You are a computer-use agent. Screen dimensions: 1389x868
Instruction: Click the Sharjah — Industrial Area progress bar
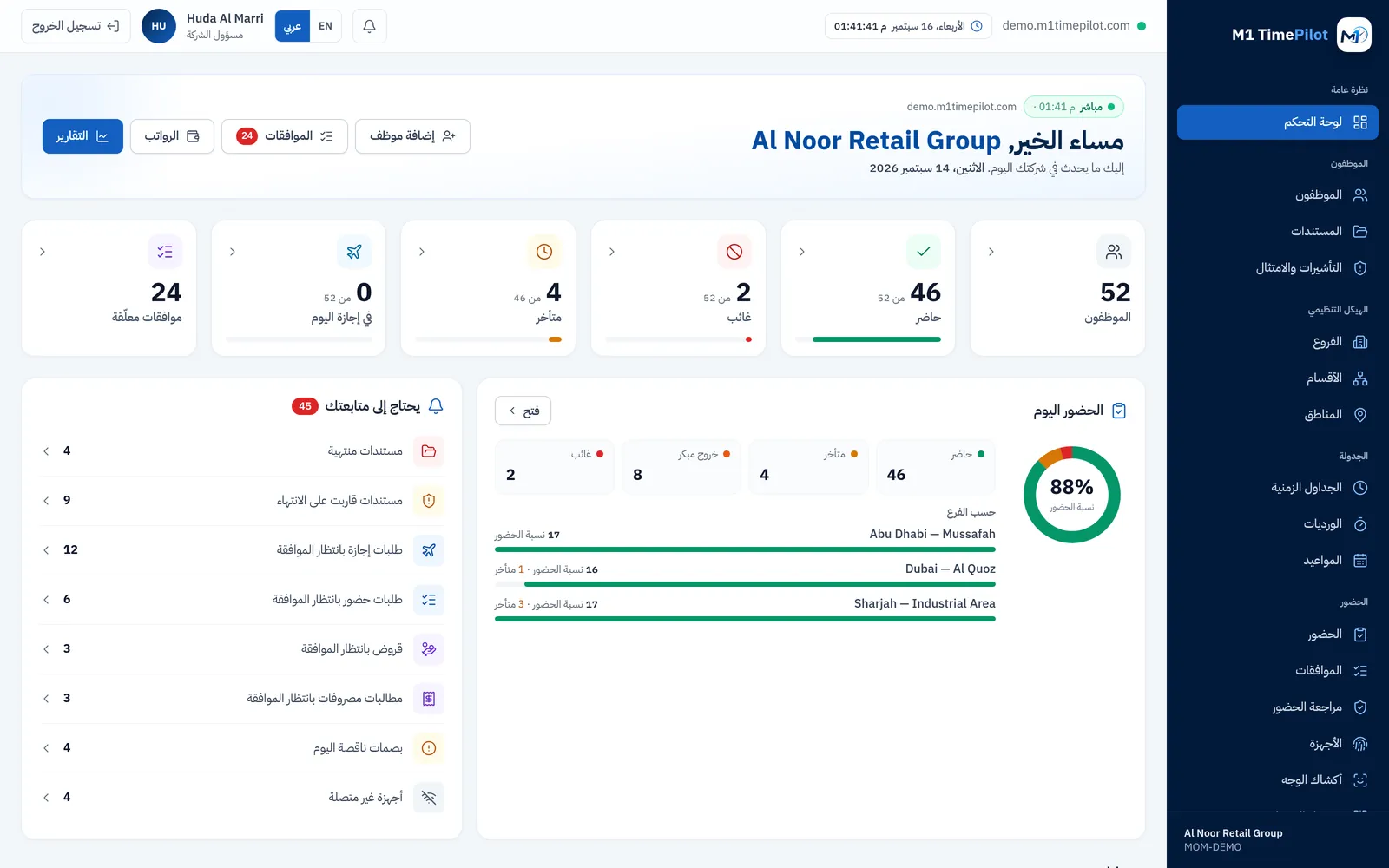pos(745,619)
